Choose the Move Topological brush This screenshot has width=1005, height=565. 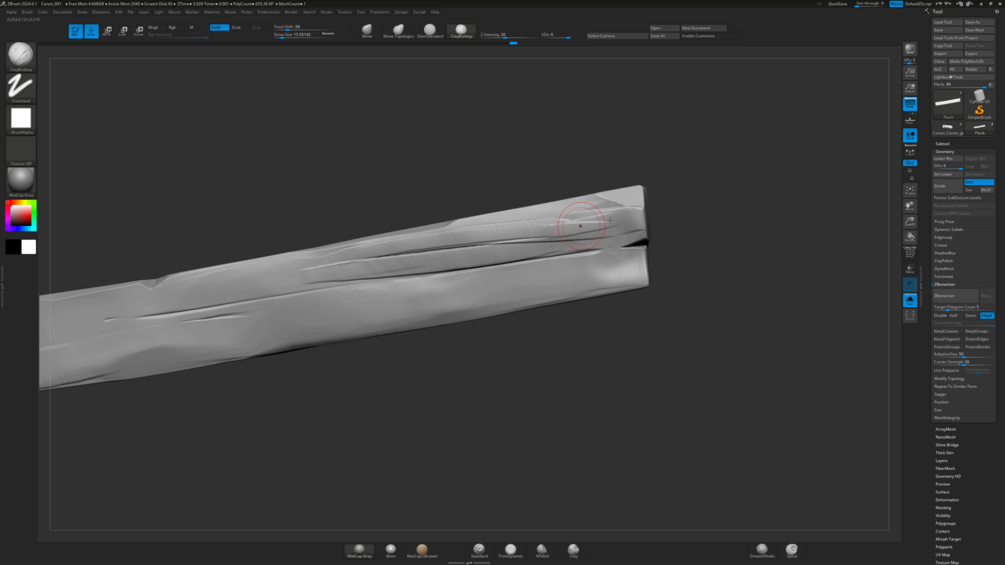tap(398, 31)
